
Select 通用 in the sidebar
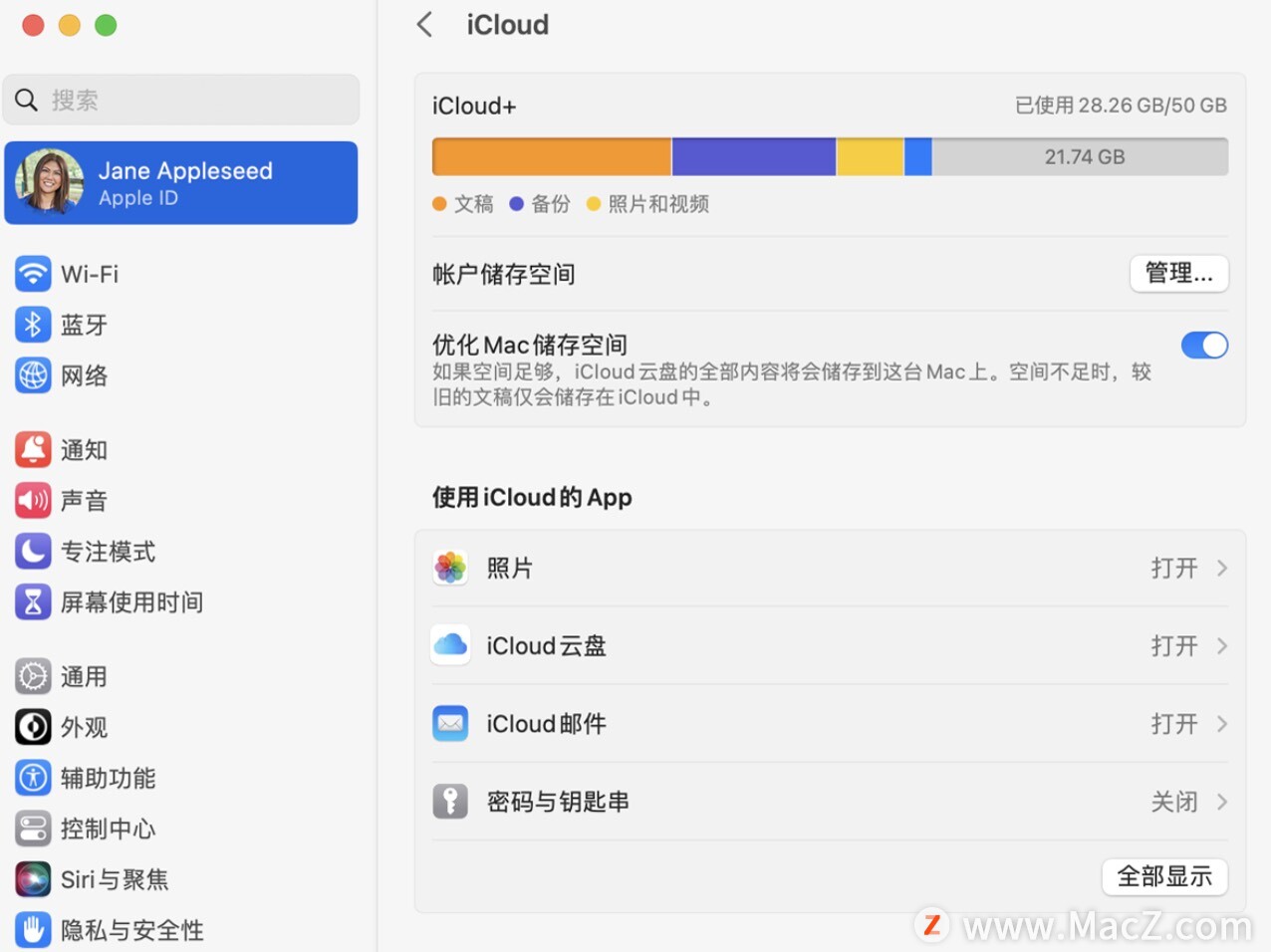pyautogui.click(x=180, y=677)
